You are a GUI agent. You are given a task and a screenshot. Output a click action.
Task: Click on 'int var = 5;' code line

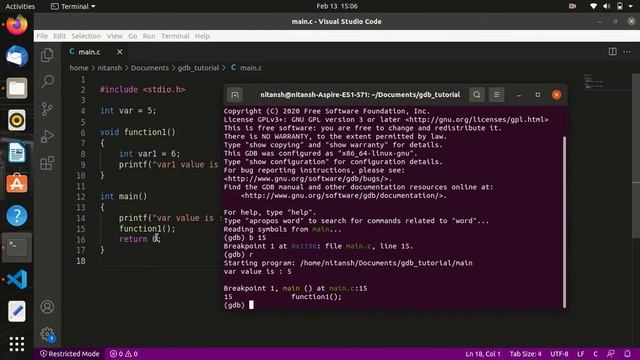coord(128,111)
